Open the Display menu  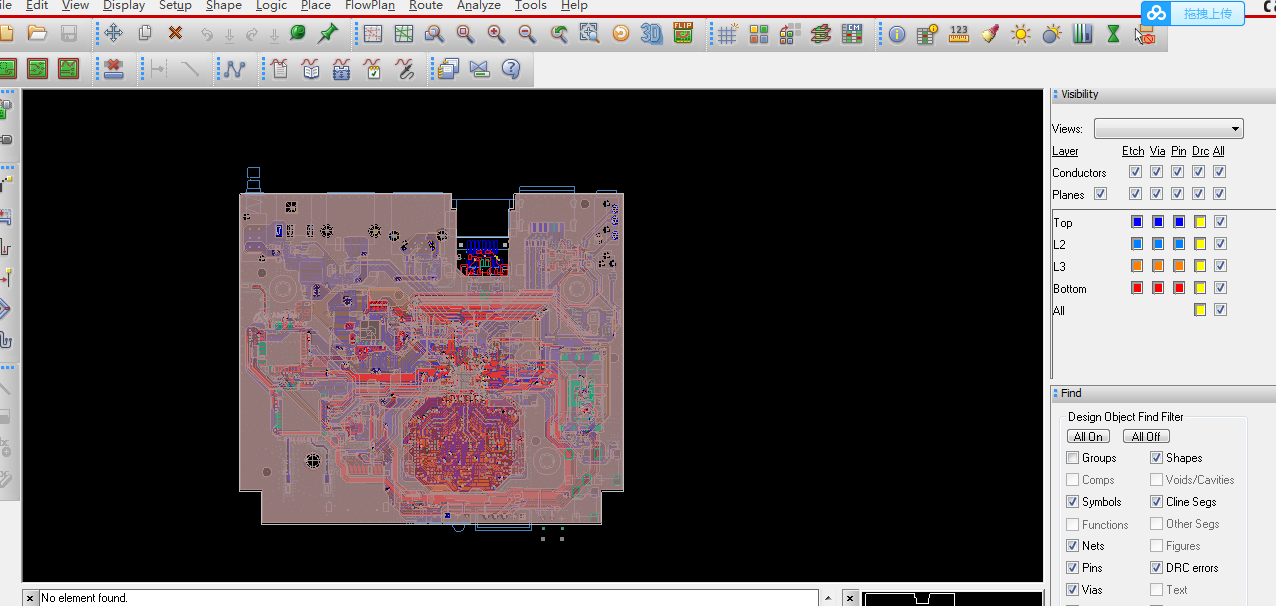124,6
